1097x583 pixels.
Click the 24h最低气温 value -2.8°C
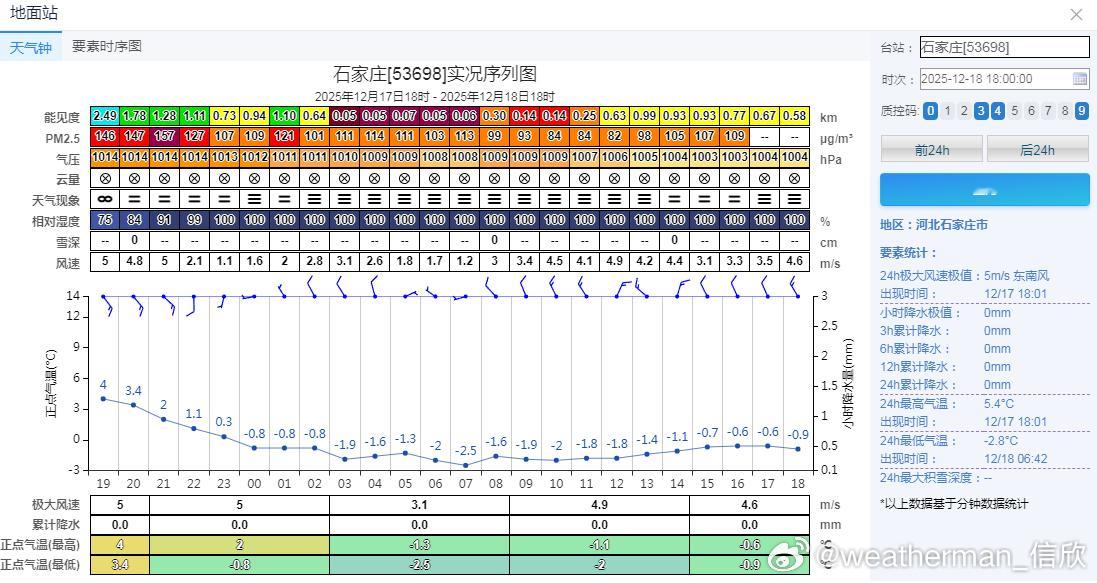[1000, 441]
